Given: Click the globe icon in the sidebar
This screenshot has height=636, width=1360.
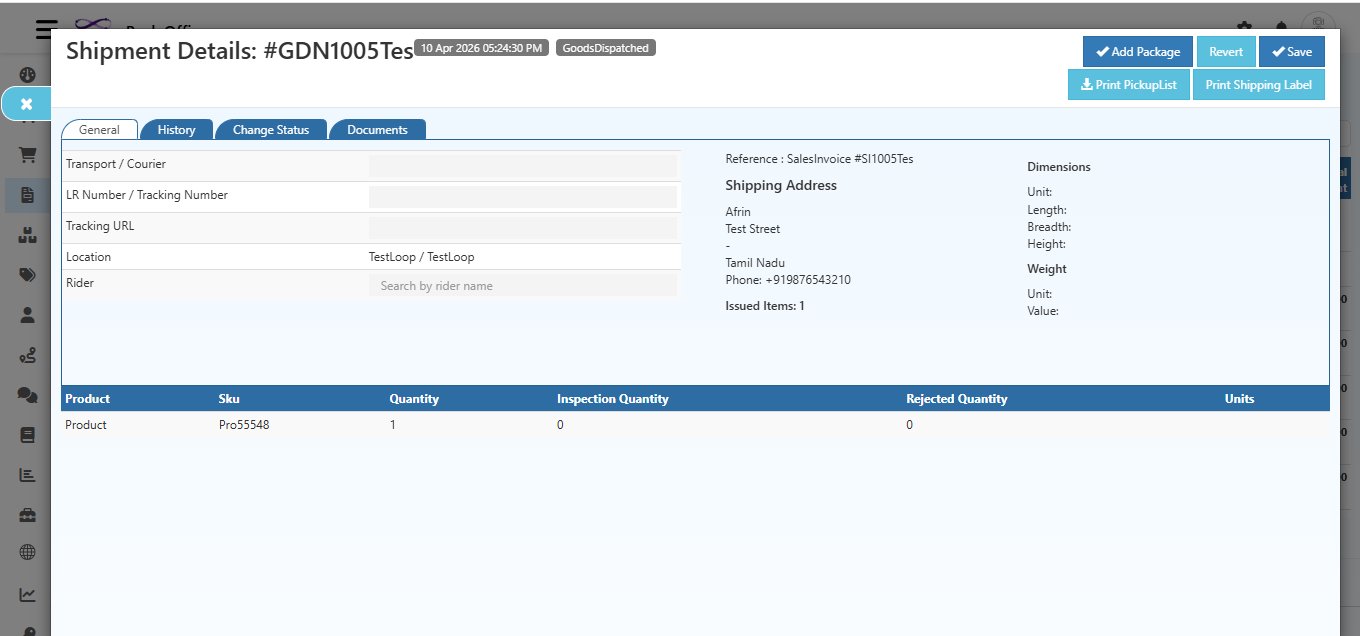Looking at the screenshot, I should (x=27, y=552).
